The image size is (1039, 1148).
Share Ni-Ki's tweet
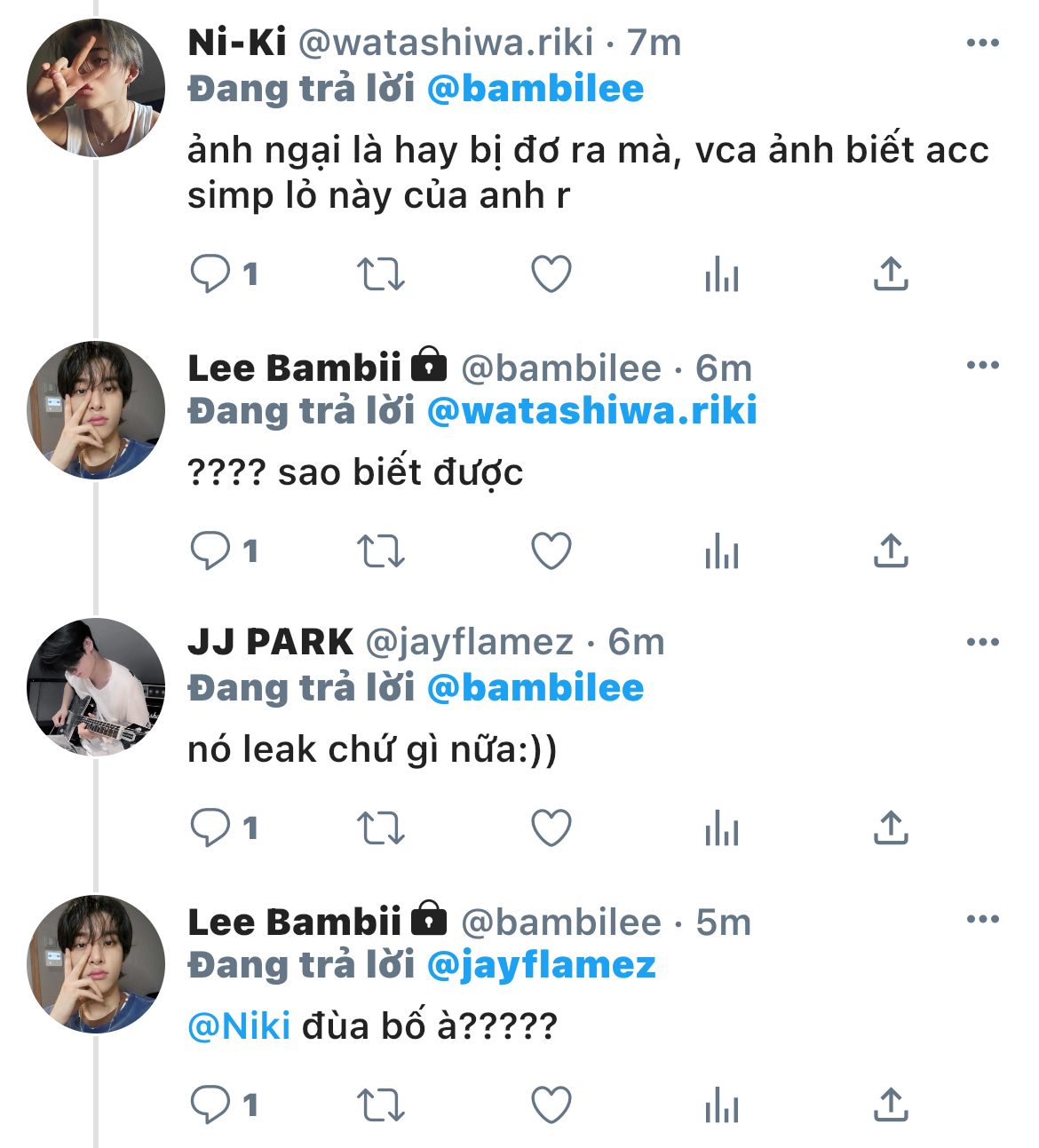890,274
